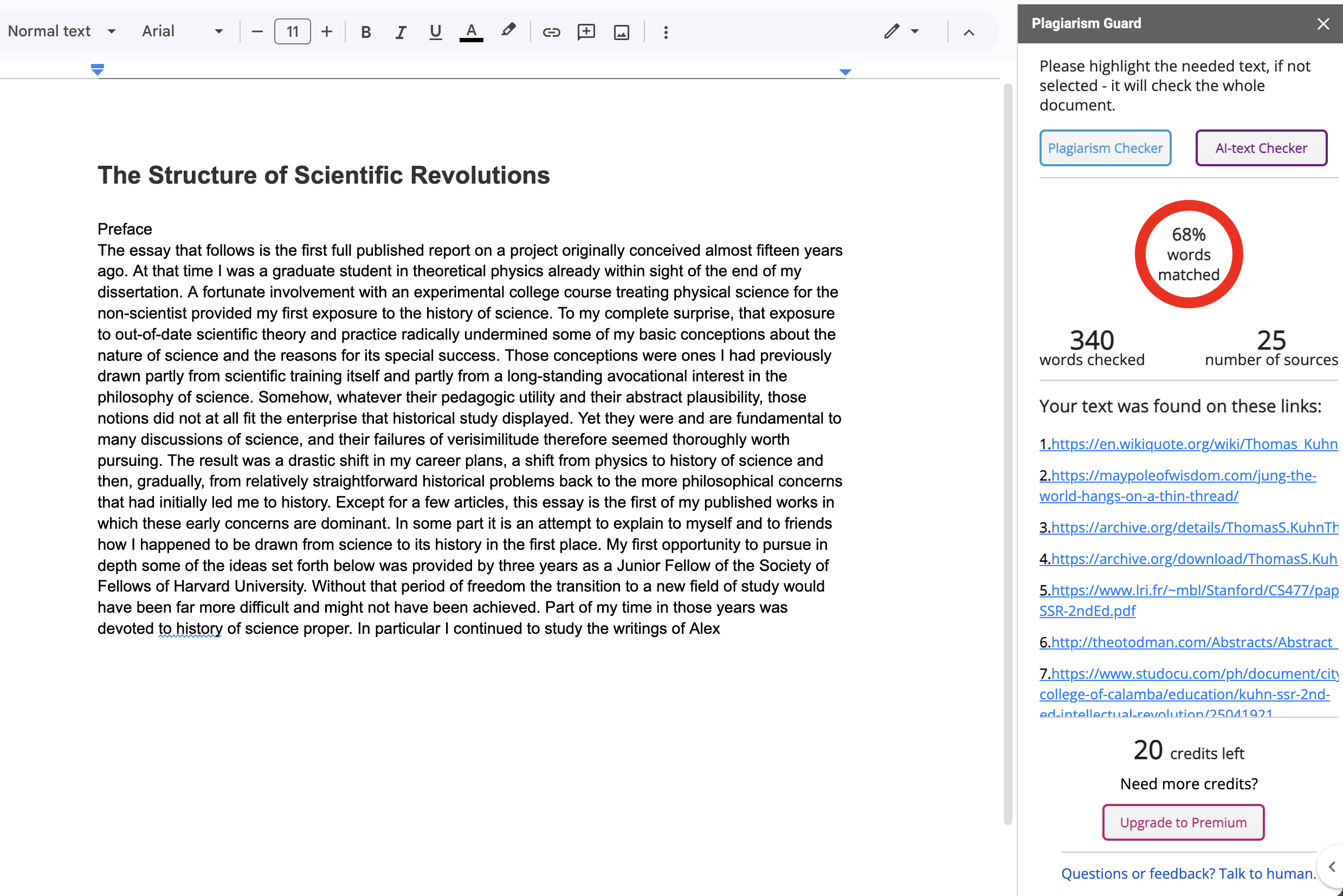The height and width of the screenshot is (896, 1343).
Task: Decrease font size with minus button
Action: click(257, 31)
